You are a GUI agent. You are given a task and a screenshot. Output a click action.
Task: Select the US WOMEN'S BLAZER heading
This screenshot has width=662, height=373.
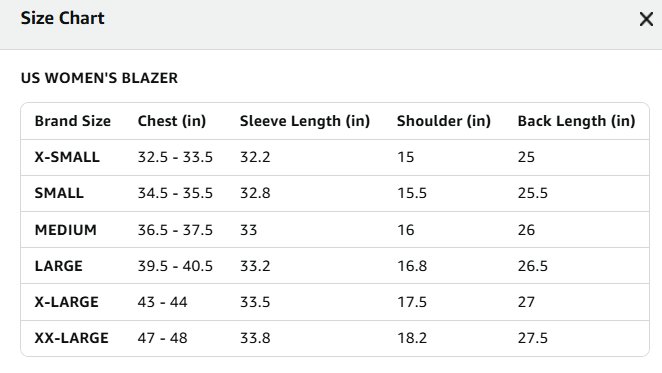99,78
